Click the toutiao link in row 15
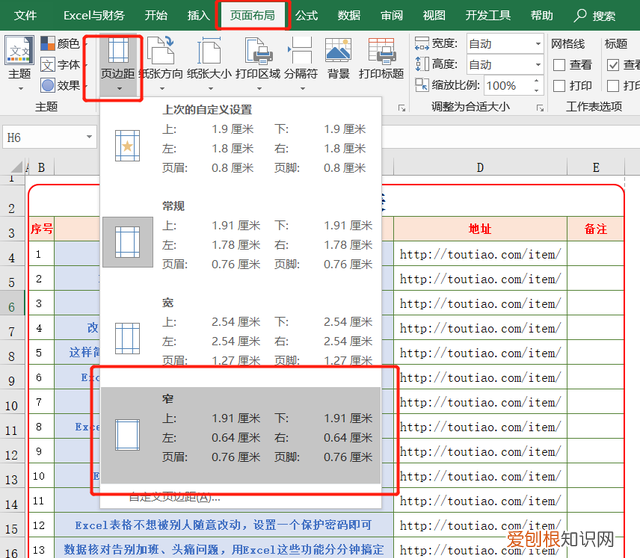The image size is (640, 558). coord(480,525)
